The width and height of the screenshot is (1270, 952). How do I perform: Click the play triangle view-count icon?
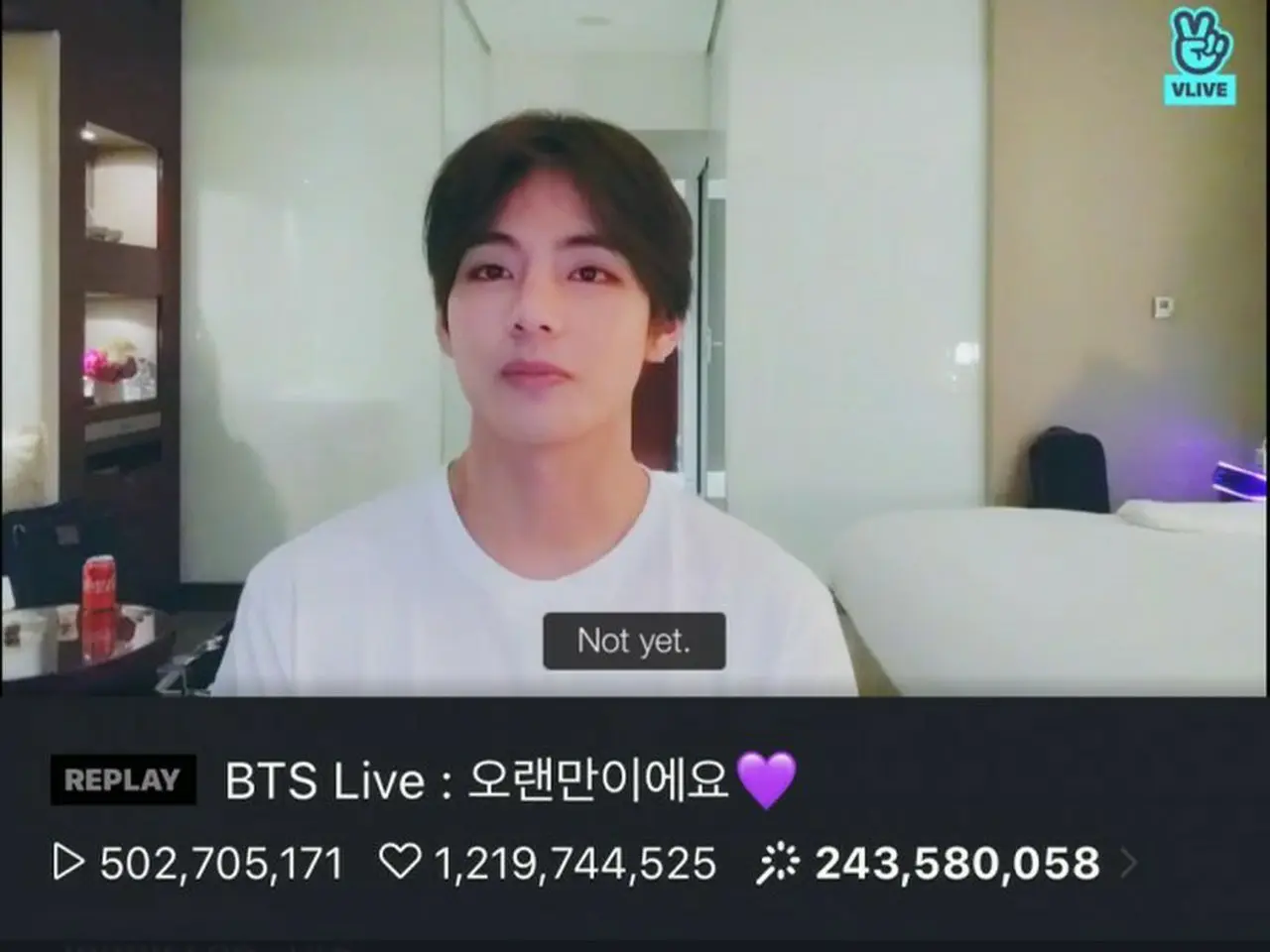coord(68,863)
